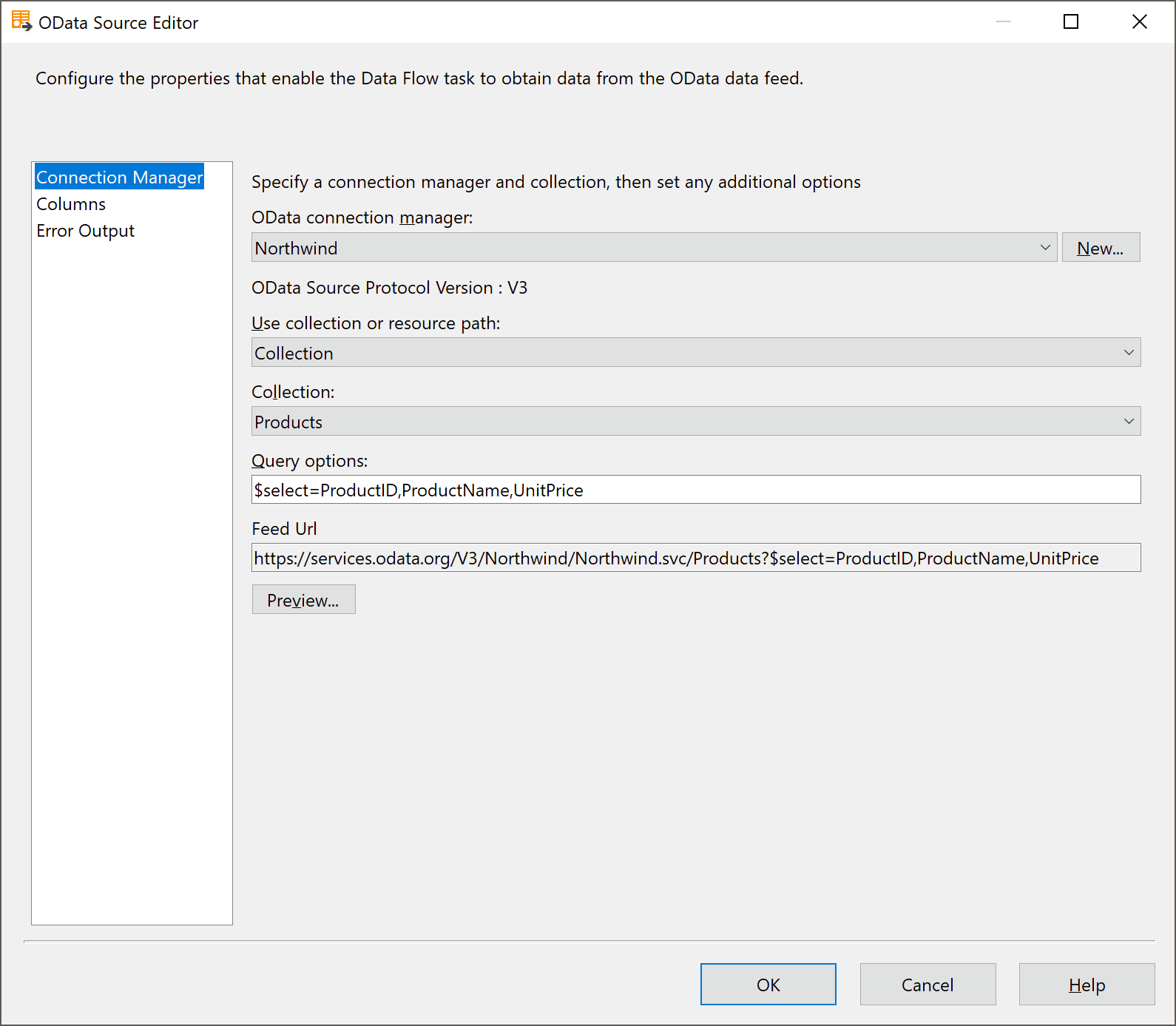Cancel the OData Source Editor dialog
Image resolution: width=1176 pixels, height=1026 pixels.
(927, 985)
